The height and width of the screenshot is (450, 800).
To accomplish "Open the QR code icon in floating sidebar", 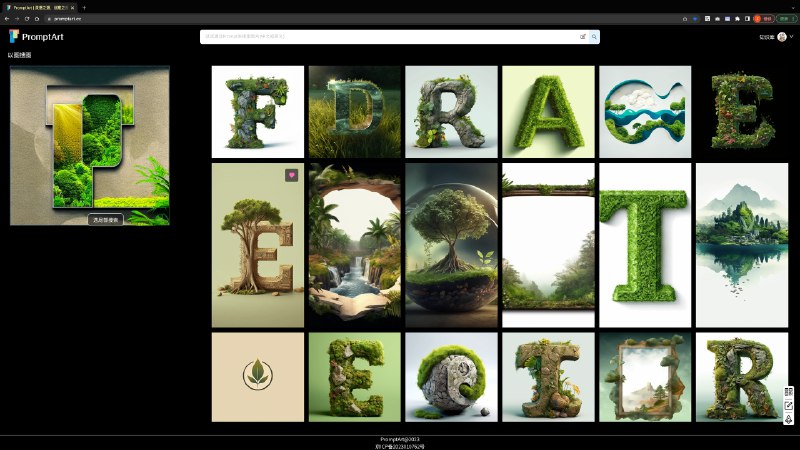I will click(788, 392).
